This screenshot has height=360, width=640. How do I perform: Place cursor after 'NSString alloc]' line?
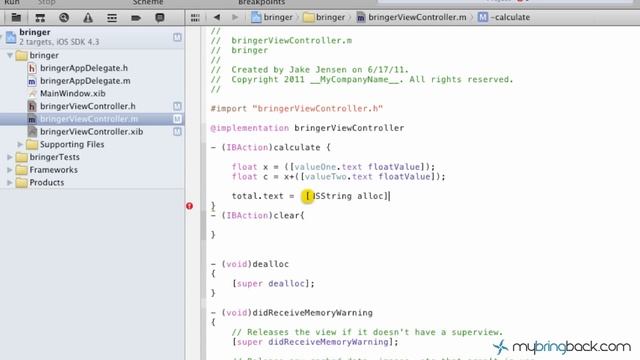pos(389,196)
